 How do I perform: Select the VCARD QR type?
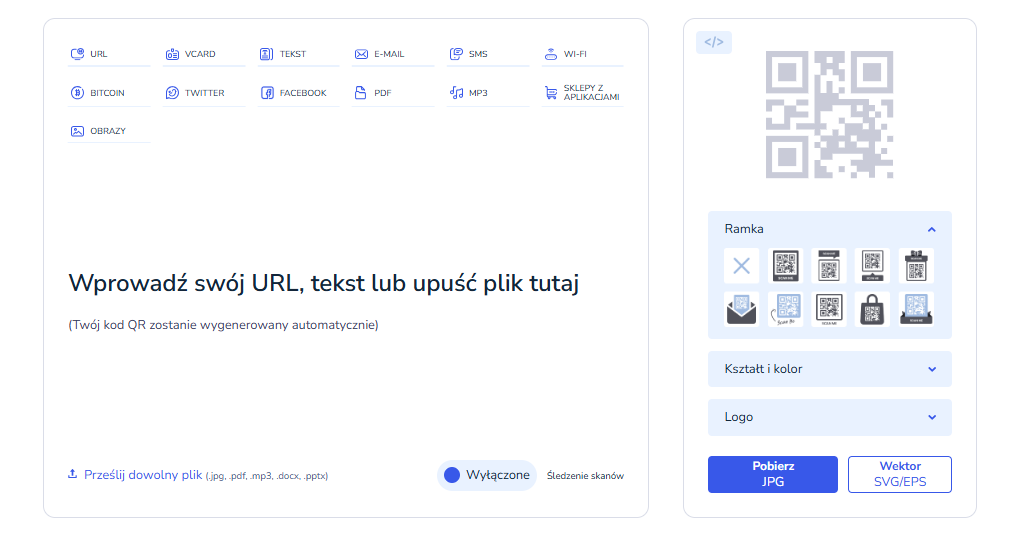tap(203, 54)
